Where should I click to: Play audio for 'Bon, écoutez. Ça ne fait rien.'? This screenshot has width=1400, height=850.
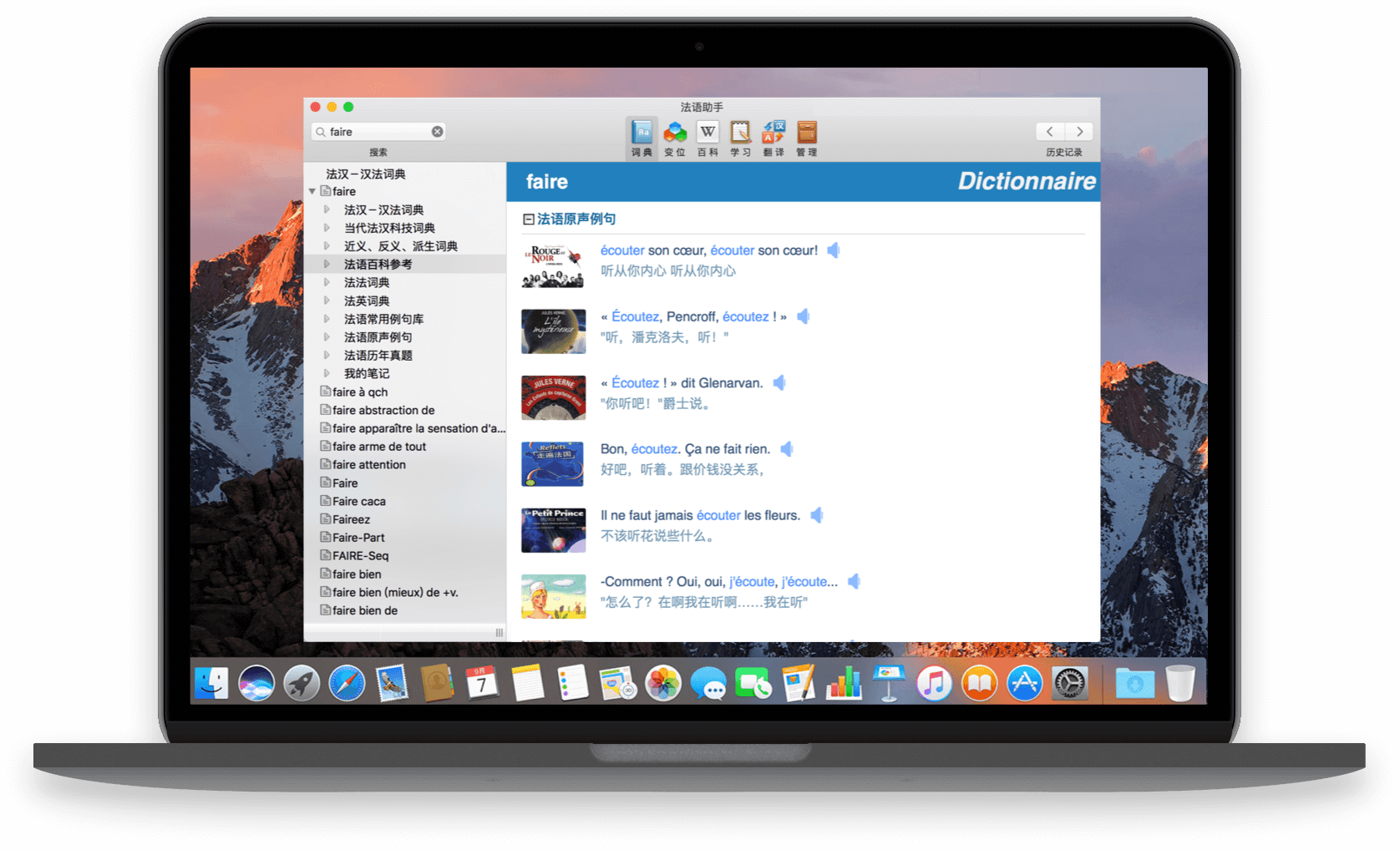(786, 449)
